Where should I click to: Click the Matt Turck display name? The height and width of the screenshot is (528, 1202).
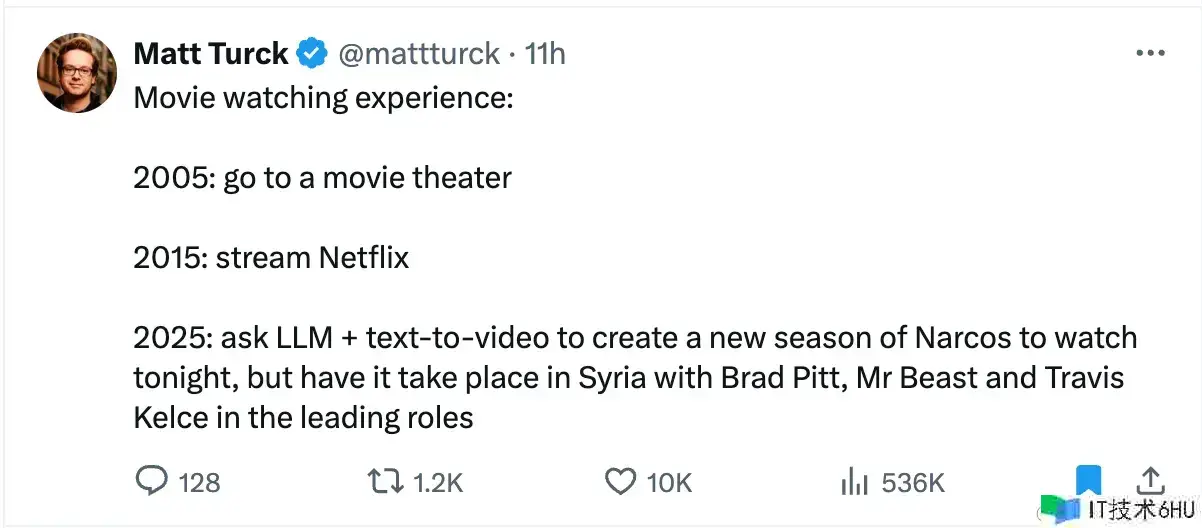click(210, 54)
